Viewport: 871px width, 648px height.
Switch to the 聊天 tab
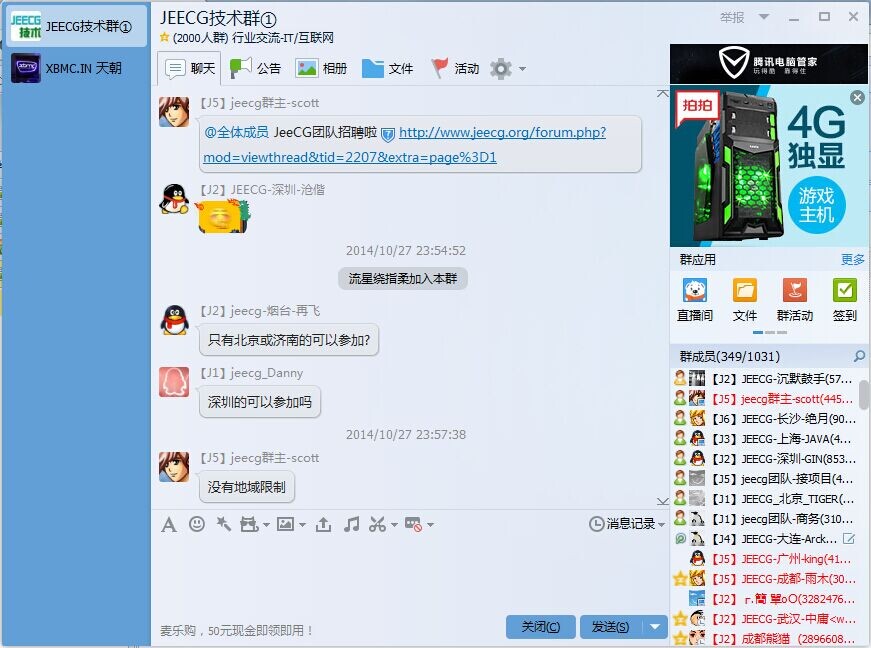189,68
